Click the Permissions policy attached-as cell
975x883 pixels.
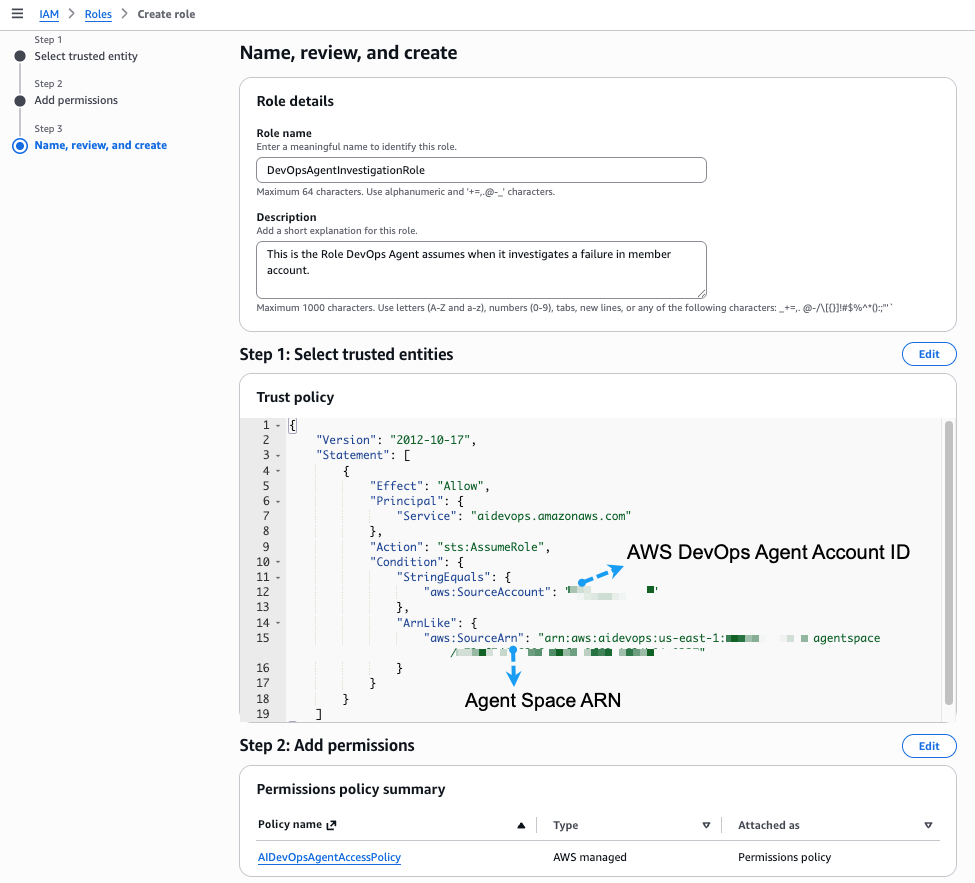point(784,858)
